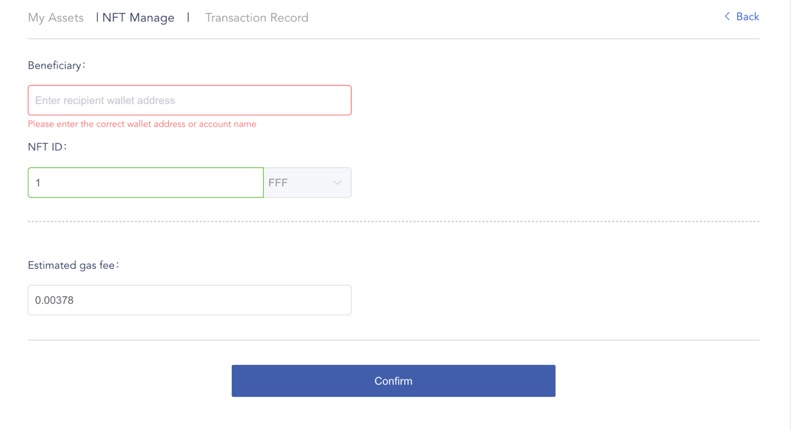Open the FFF token dropdown
This screenshot has height=430, width=791.
pyautogui.click(x=308, y=183)
